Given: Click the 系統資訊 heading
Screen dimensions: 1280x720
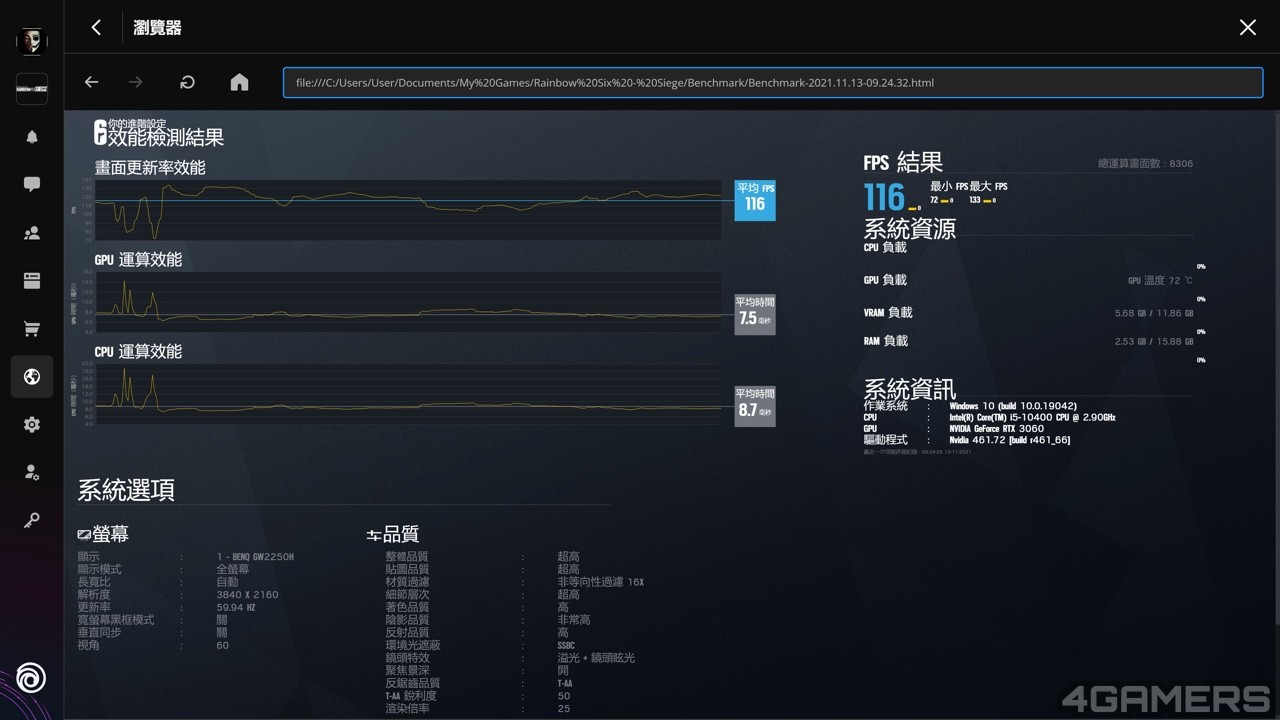Looking at the screenshot, I should tap(909, 389).
